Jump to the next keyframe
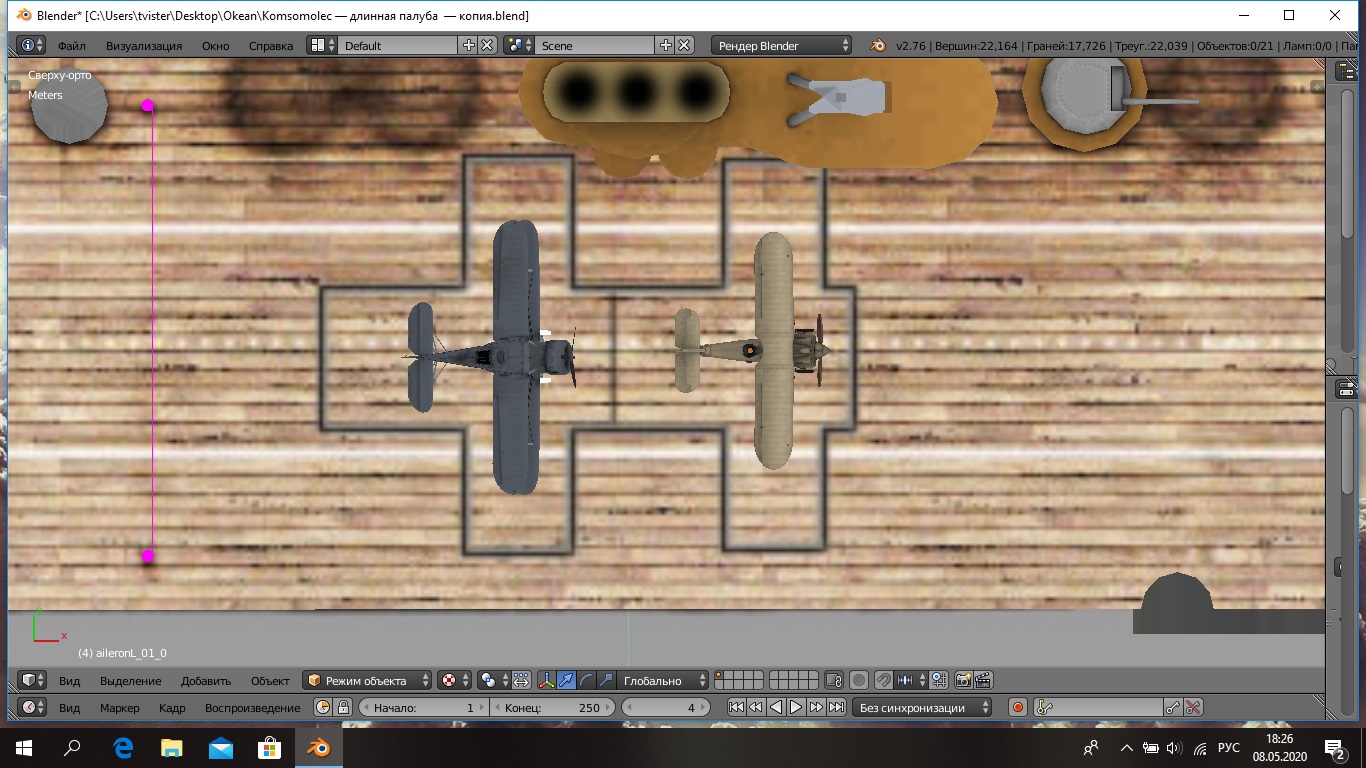1366x768 pixels. pos(816,707)
